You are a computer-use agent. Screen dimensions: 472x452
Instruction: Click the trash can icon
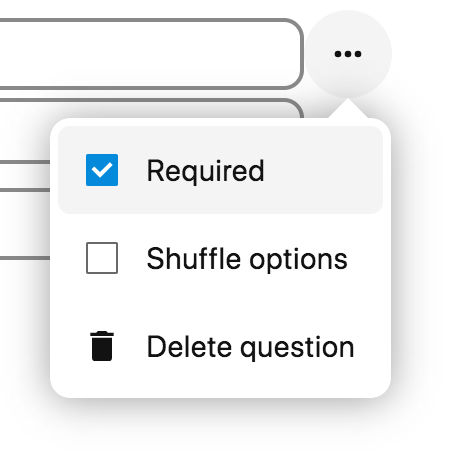pyautogui.click(x=102, y=346)
